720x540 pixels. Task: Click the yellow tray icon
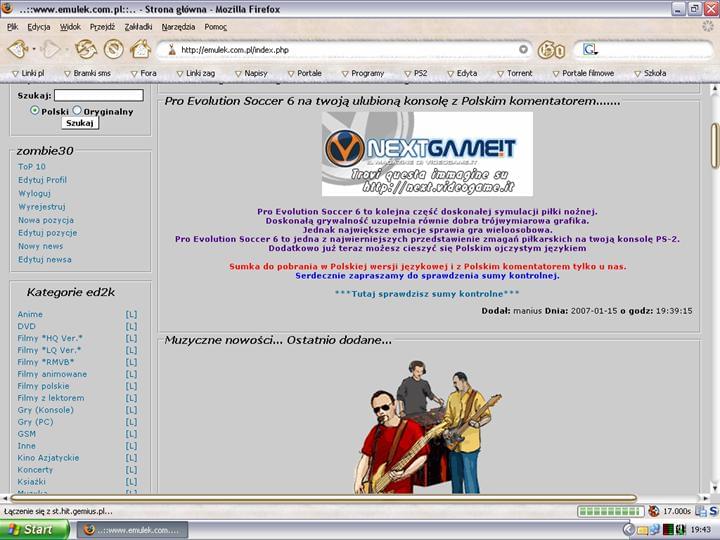(x=642, y=530)
